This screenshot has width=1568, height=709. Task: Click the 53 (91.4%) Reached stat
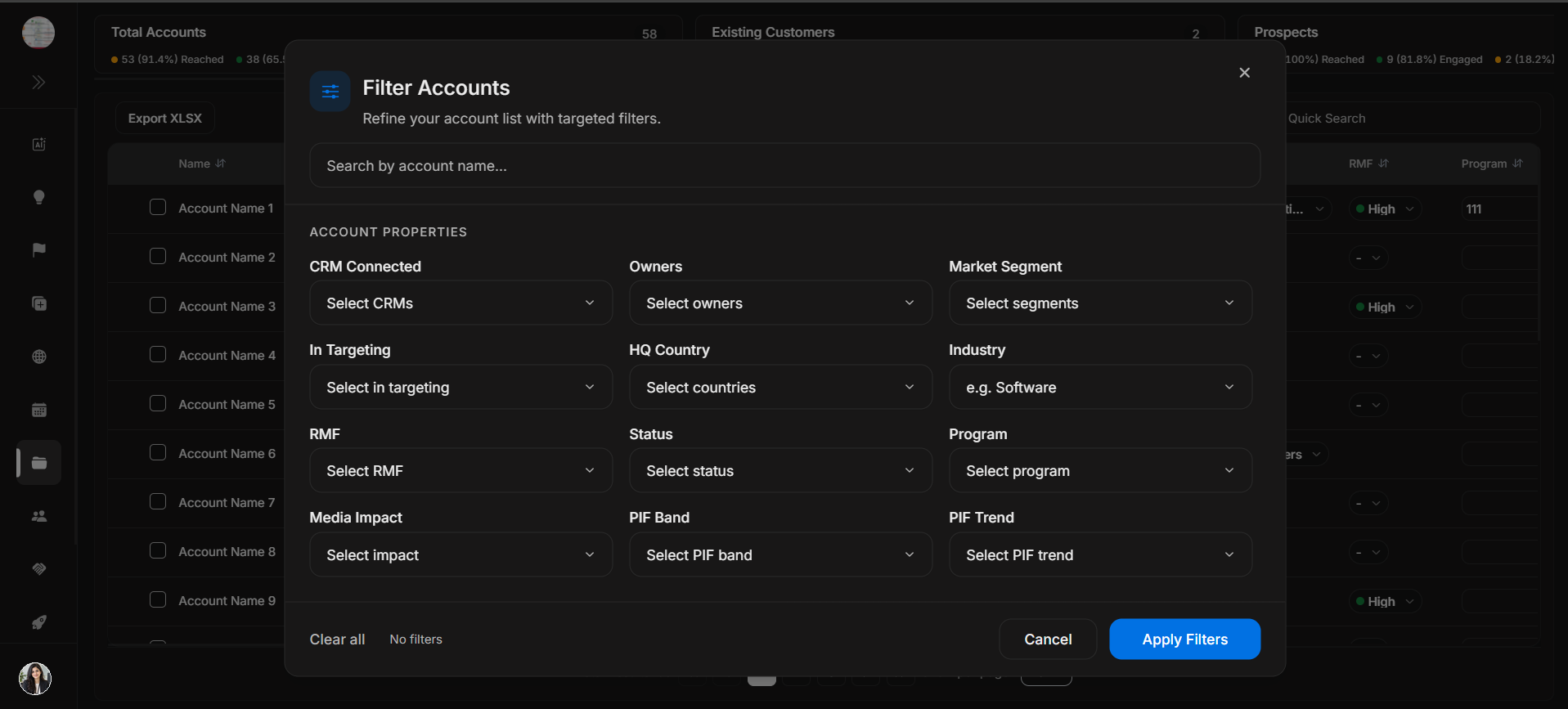(168, 60)
